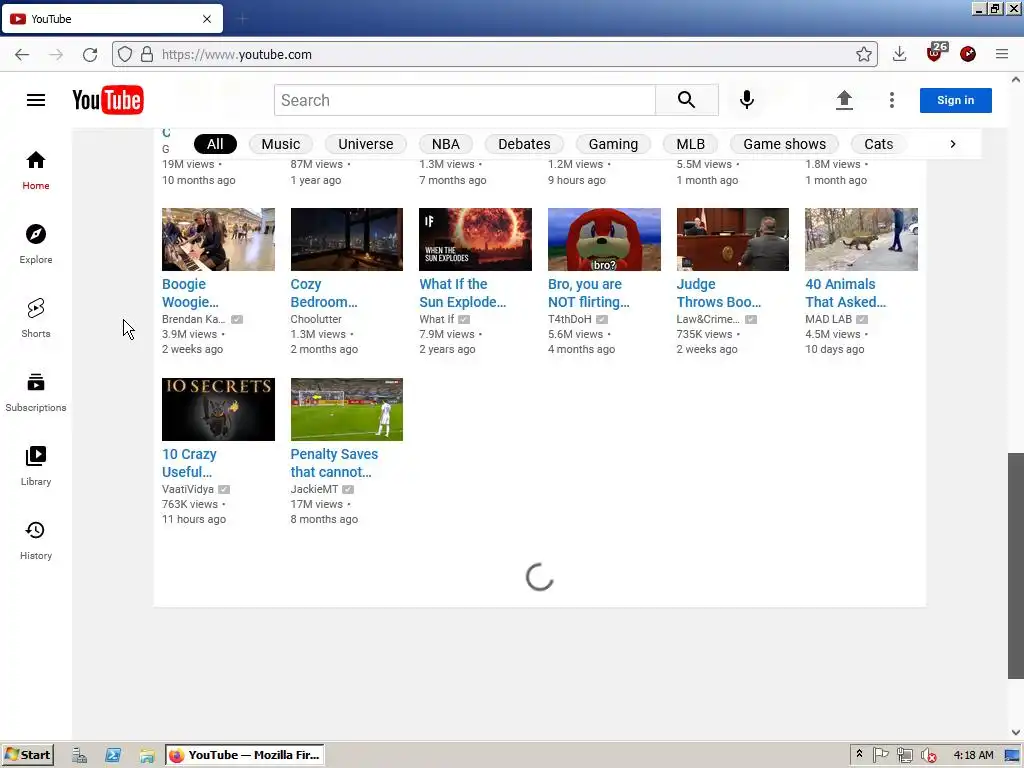Image resolution: width=1024 pixels, height=768 pixels.
Task: Start voice search with microphone icon
Action: [x=746, y=100]
